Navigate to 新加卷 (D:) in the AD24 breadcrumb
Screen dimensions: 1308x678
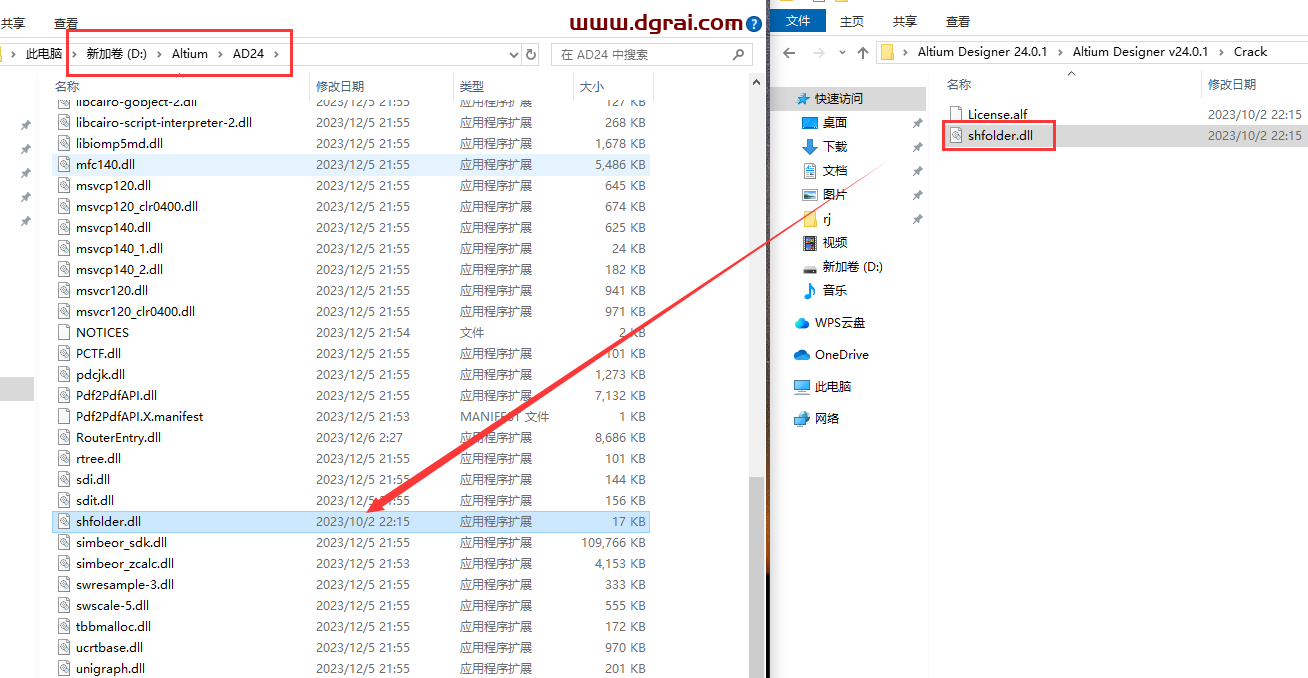(x=116, y=54)
